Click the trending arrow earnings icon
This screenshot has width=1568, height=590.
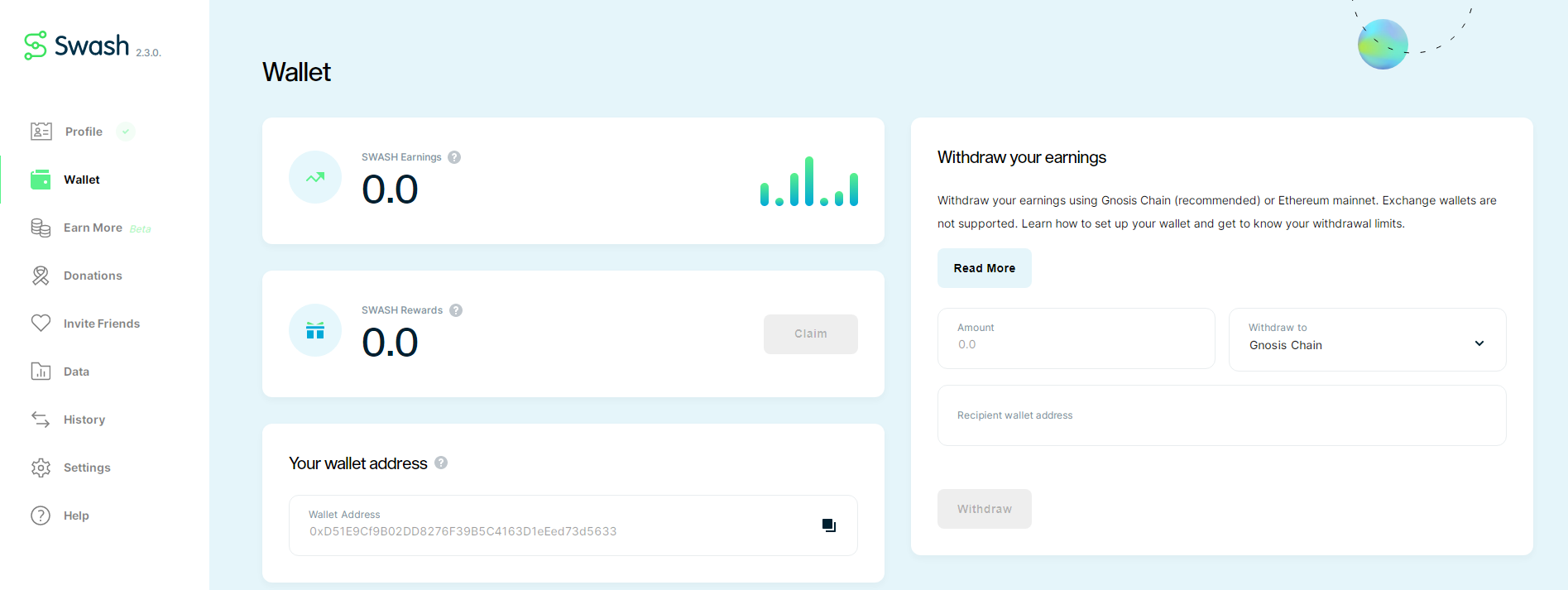point(315,177)
